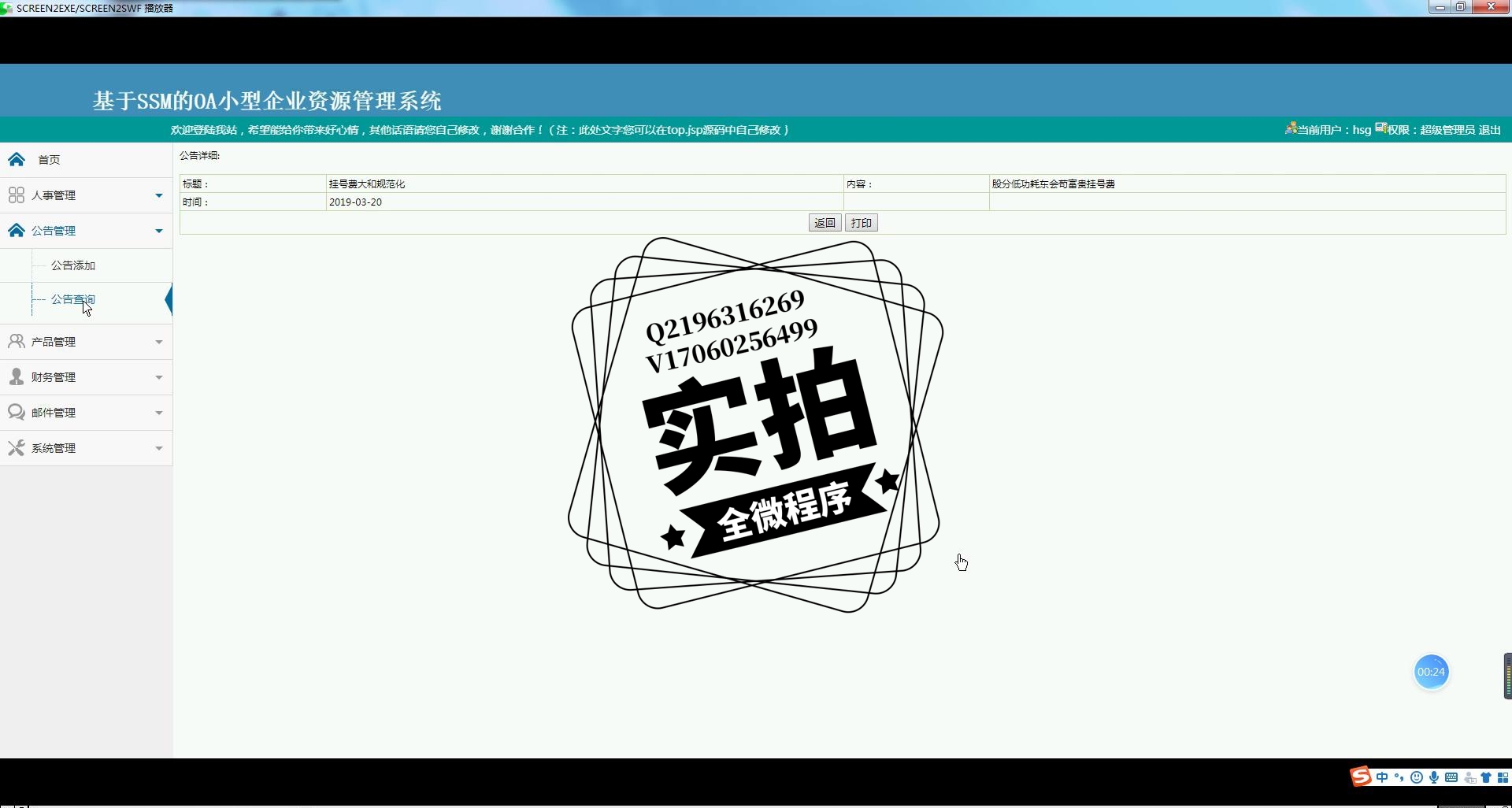Open the Sogou input method logo

[1361, 776]
